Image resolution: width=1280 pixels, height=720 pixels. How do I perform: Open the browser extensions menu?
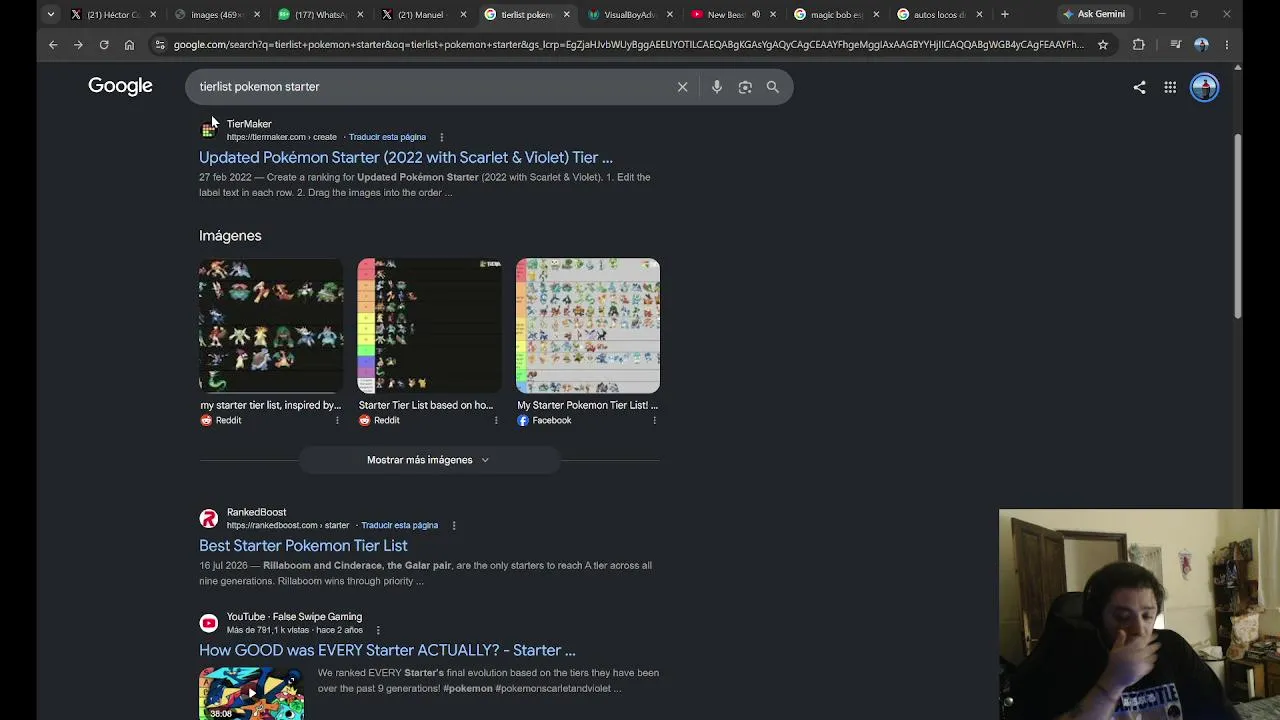click(x=1138, y=44)
